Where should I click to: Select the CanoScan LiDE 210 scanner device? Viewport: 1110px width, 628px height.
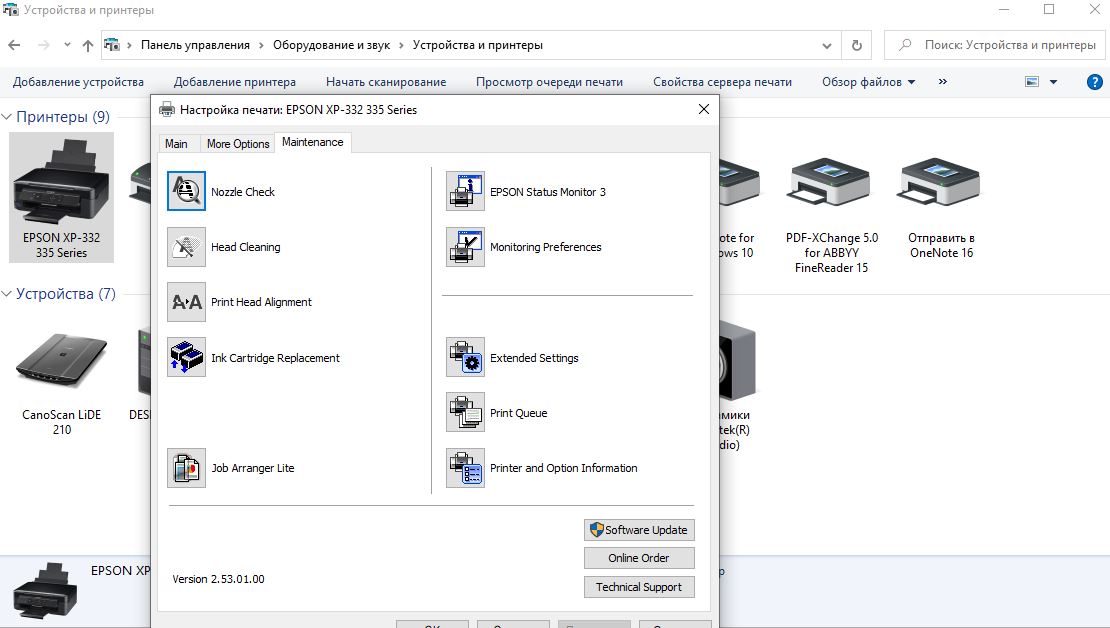coord(62,383)
